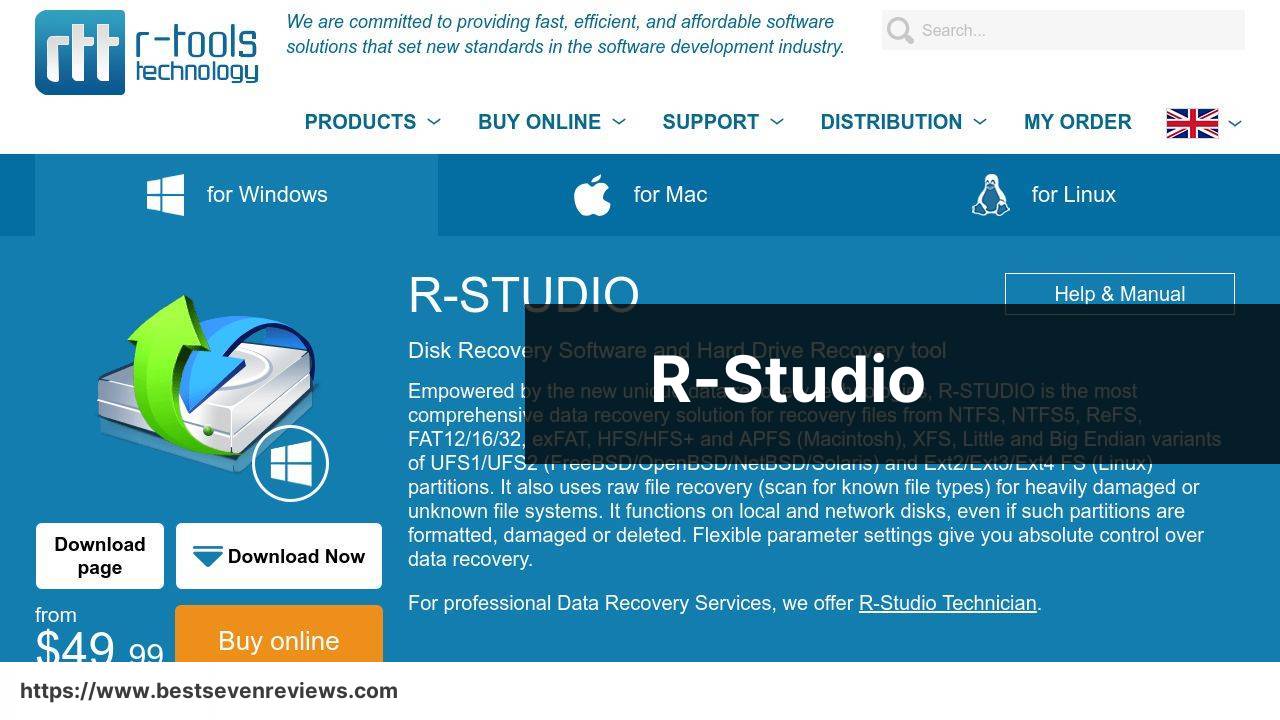Switch to the for Linux tab
Image resolution: width=1280 pixels, height=720 pixels.
click(1043, 195)
